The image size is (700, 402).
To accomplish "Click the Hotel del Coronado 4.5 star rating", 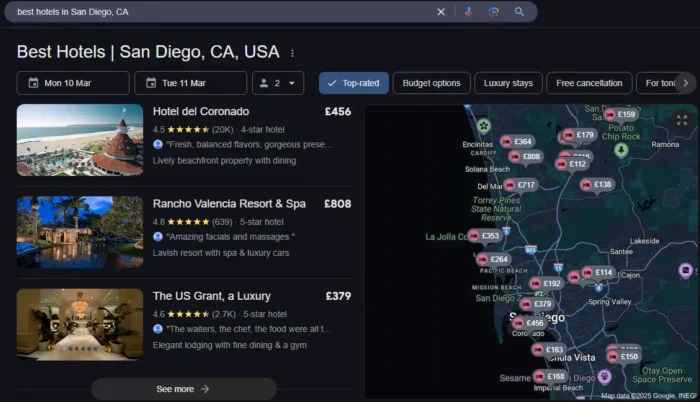I will tap(181, 130).
